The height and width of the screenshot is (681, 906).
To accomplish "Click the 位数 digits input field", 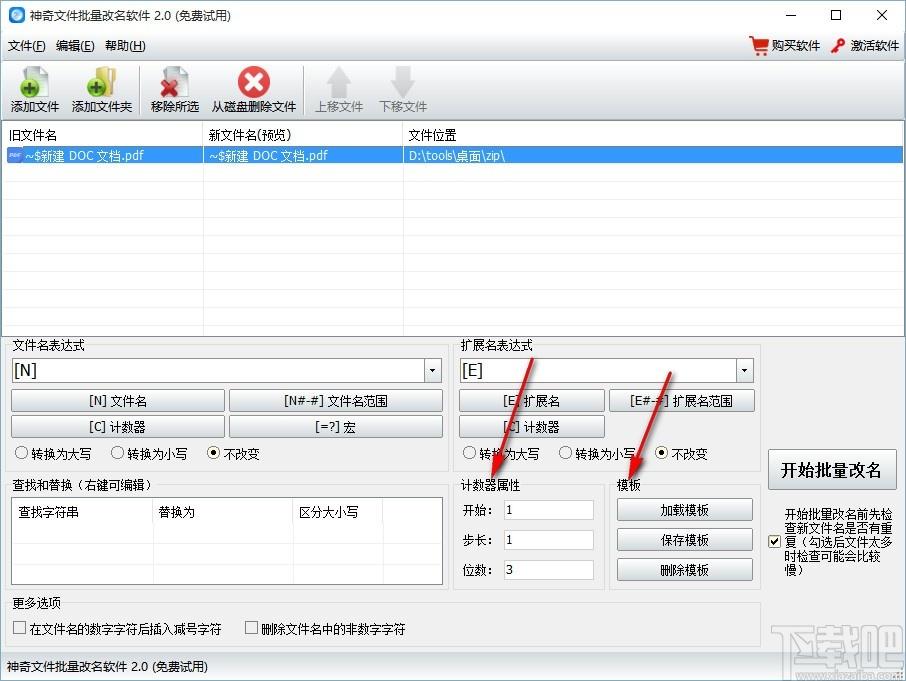I will (548, 570).
